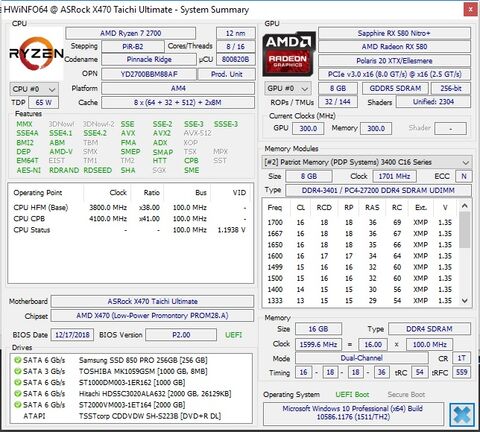The width and height of the screenshot is (480, 432).
Task: Select the CPU Status row
Action: (130, 230)
